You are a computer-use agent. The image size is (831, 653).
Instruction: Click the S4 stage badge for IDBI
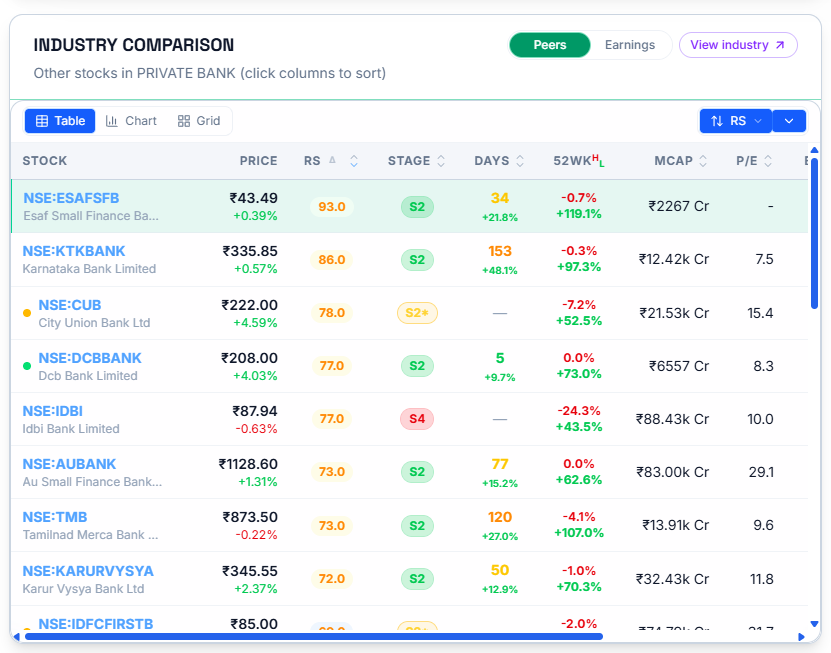417,419
